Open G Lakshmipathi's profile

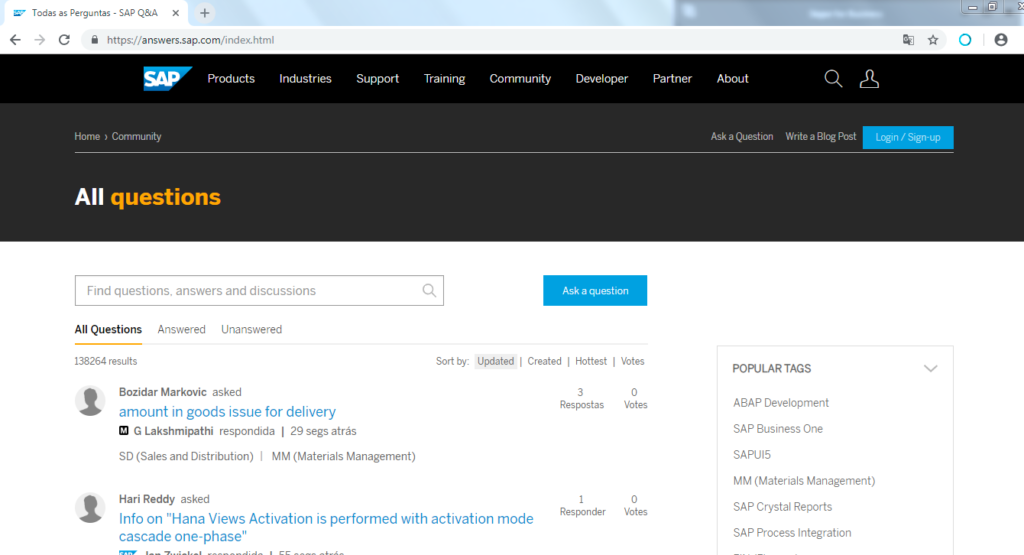tap(173, 431)
